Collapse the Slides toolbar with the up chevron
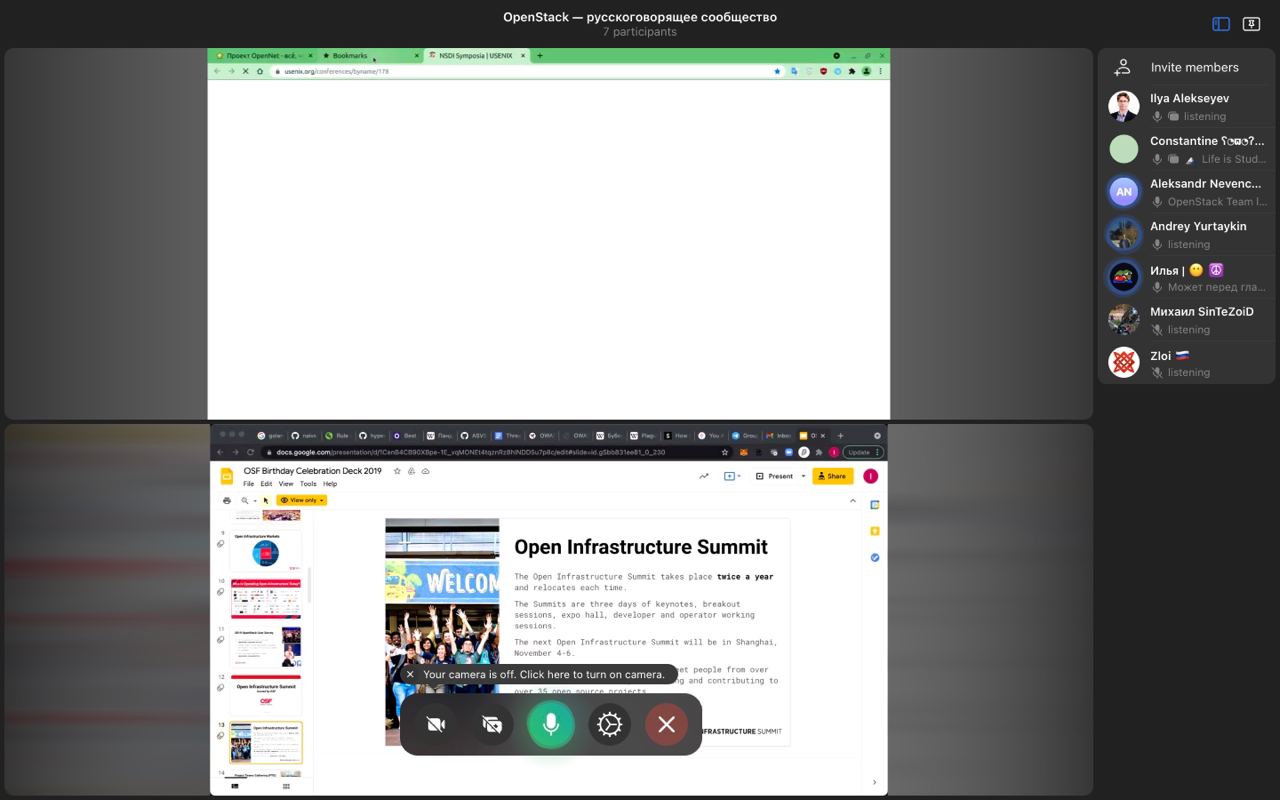This screenshot has width=1280, height=800. (x=853, y=500)
